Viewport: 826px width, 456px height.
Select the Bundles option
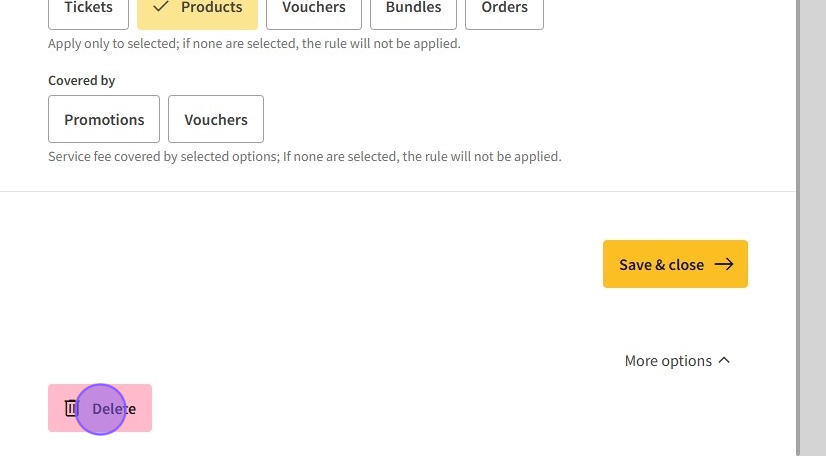[413, 10]
